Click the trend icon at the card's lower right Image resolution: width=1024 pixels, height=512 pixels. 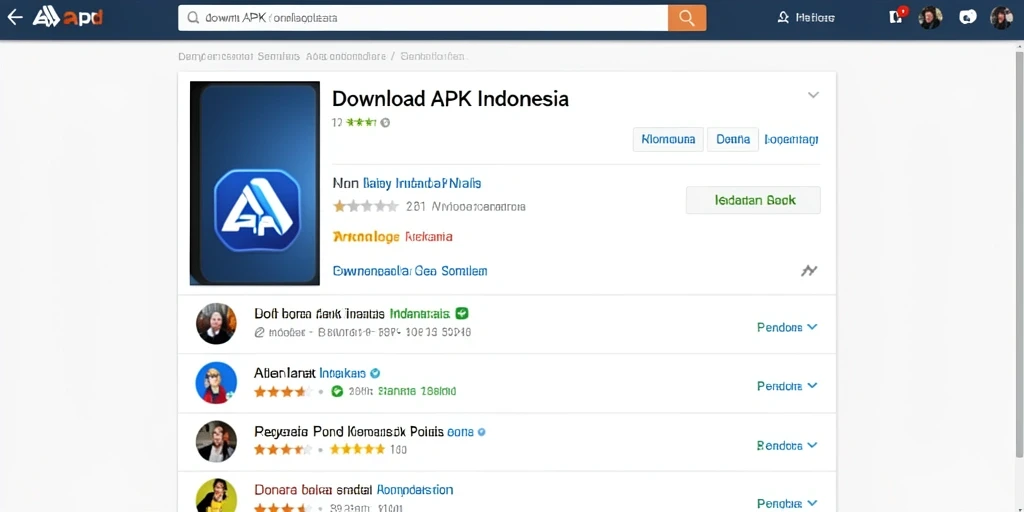[809, 270]
